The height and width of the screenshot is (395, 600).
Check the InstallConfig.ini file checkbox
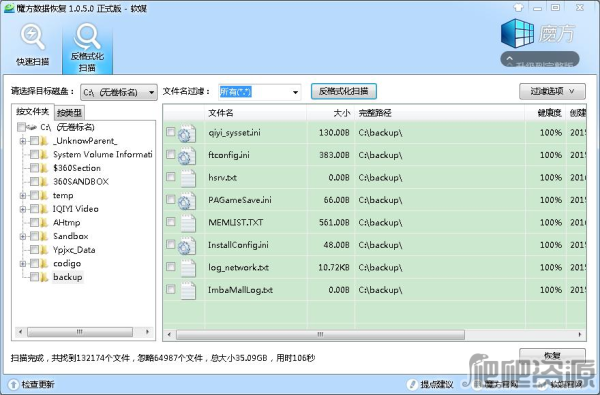[171, 244]
